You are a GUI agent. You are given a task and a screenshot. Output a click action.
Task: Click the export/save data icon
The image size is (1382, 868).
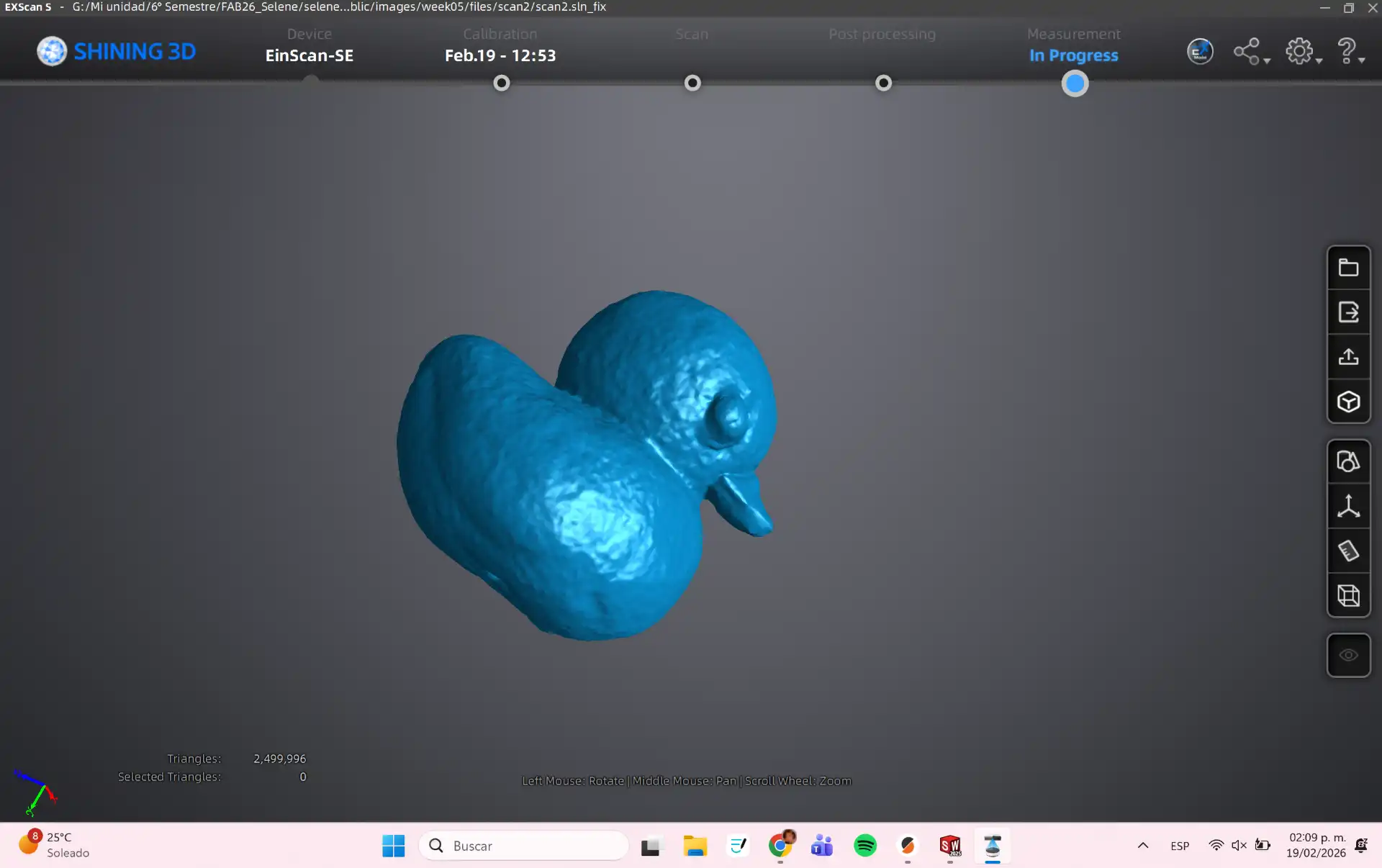coord(1348,312)
